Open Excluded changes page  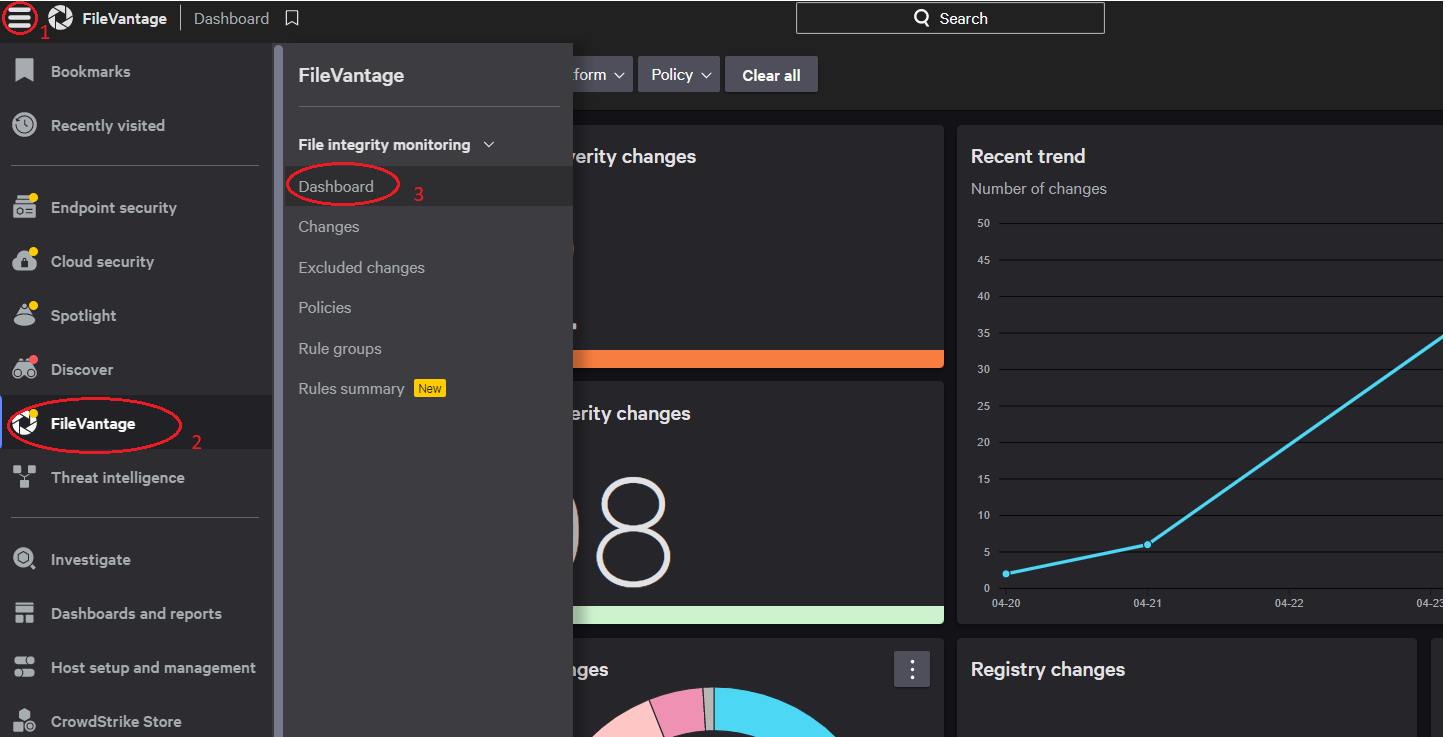(361, 267)
